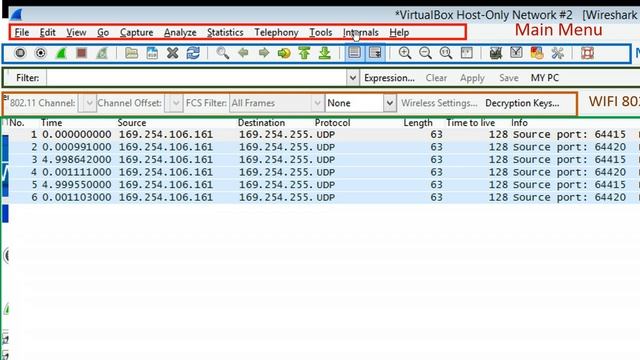Sort by Time to live column header
The width and height of the screenshot is (640, 360).
[x=470, y=122]
